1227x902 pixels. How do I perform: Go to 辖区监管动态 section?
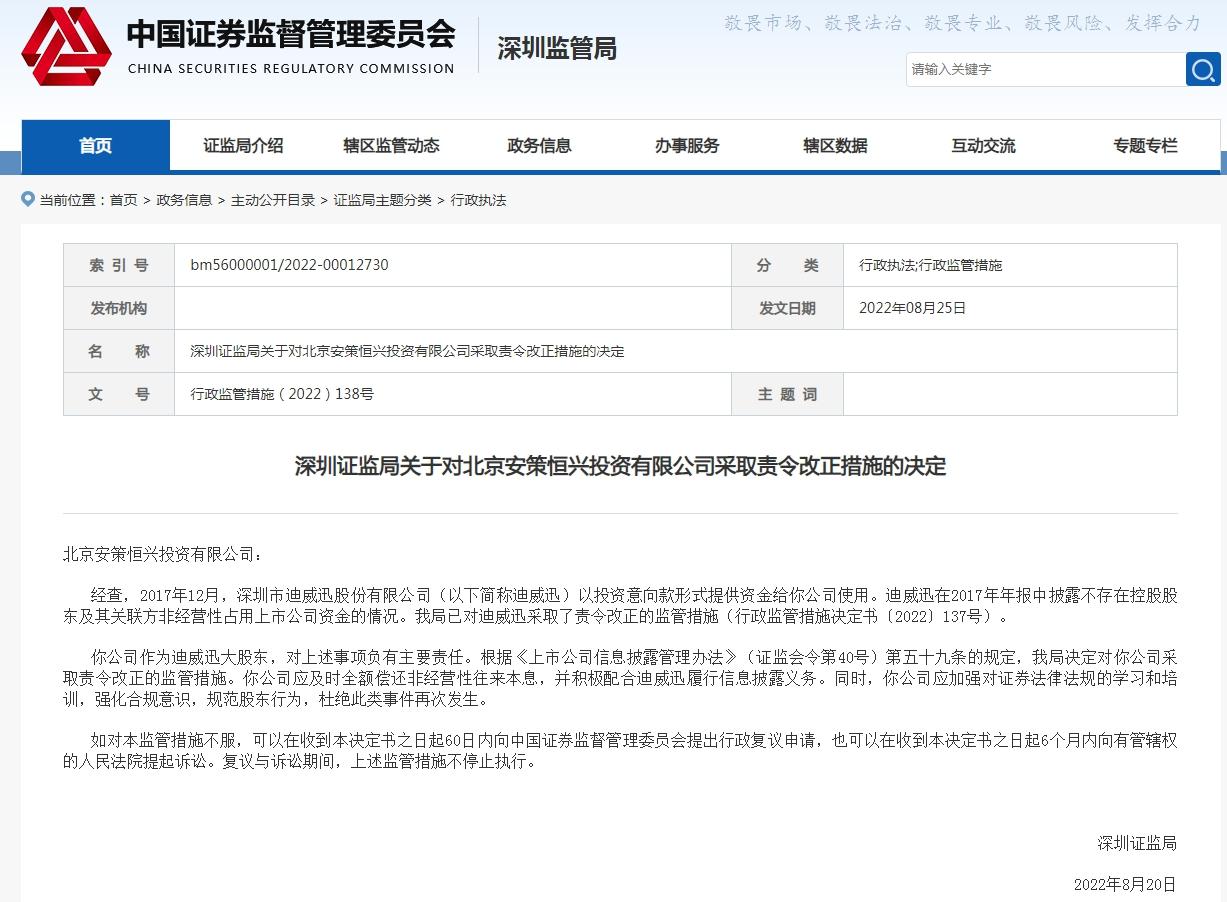pos(391,146)
